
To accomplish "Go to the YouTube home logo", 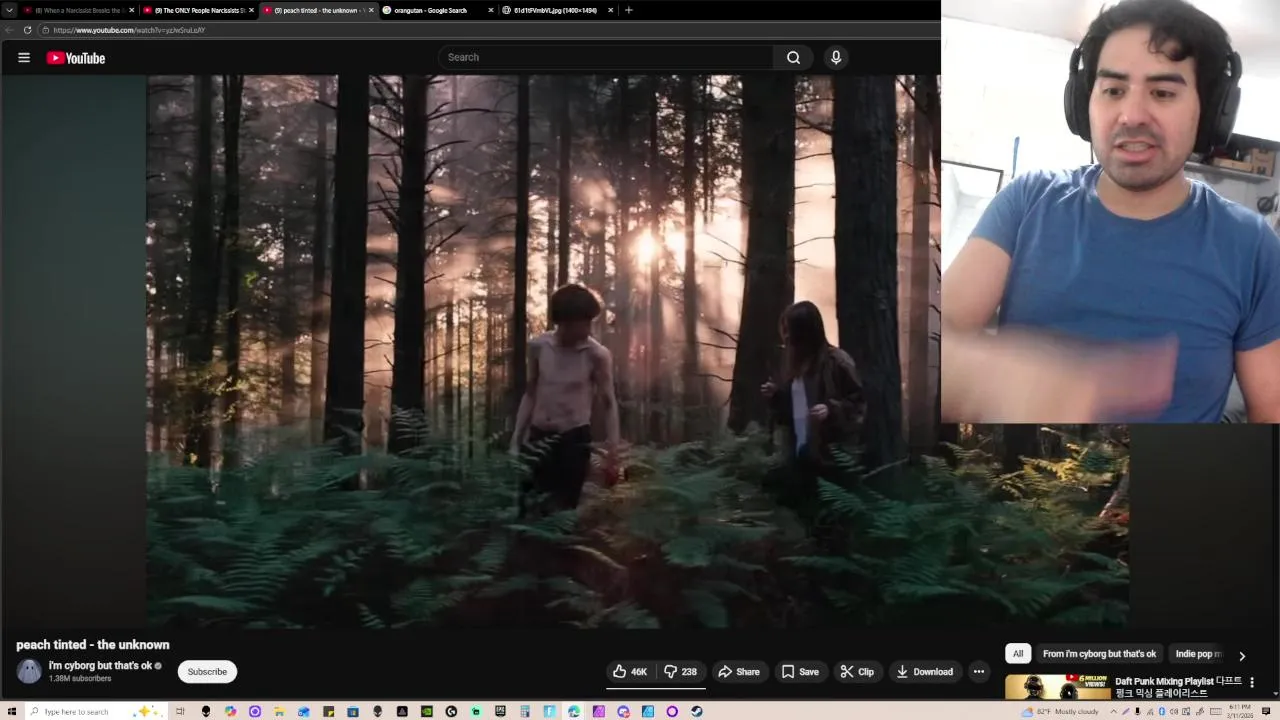I will [75, 58].
